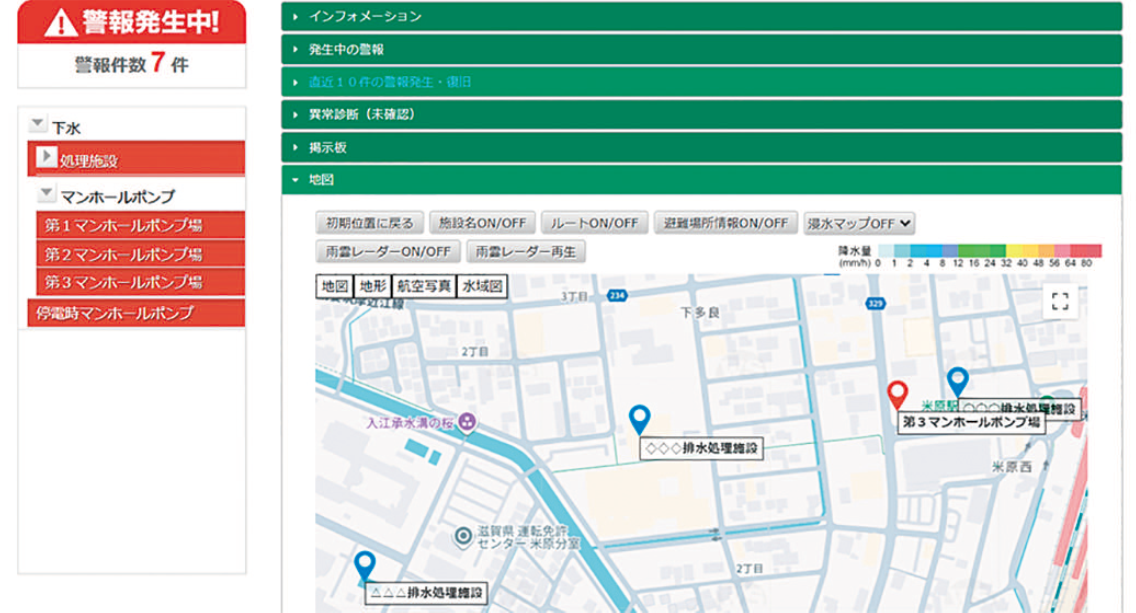Click the blue ○○○排水処理施設 map pin

958,381
